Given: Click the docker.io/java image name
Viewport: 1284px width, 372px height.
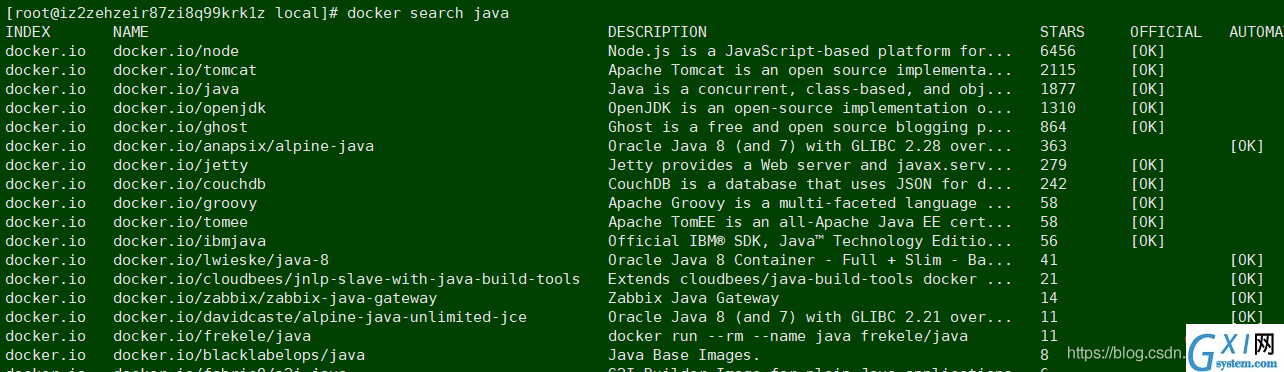Looking at the screenshot, I should [176, 89].
